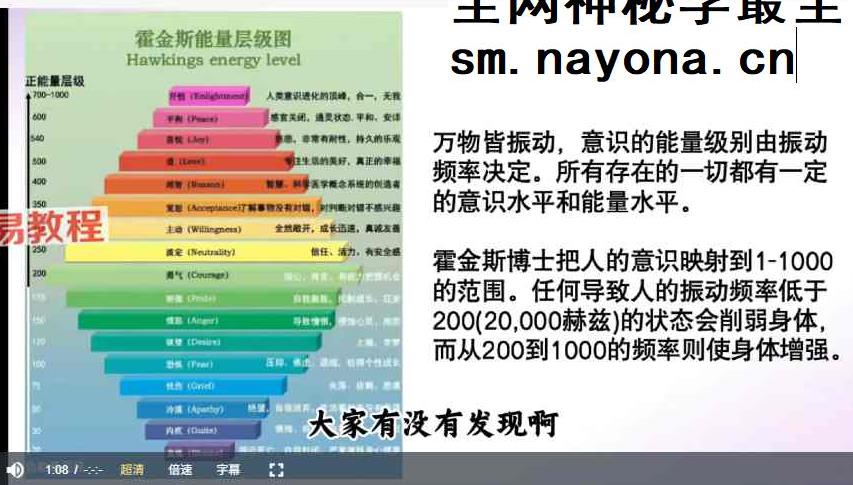Viewport: 853px width, 485px height.
Task: Click the 正能量层级 axis label
Action: [54, 82]
